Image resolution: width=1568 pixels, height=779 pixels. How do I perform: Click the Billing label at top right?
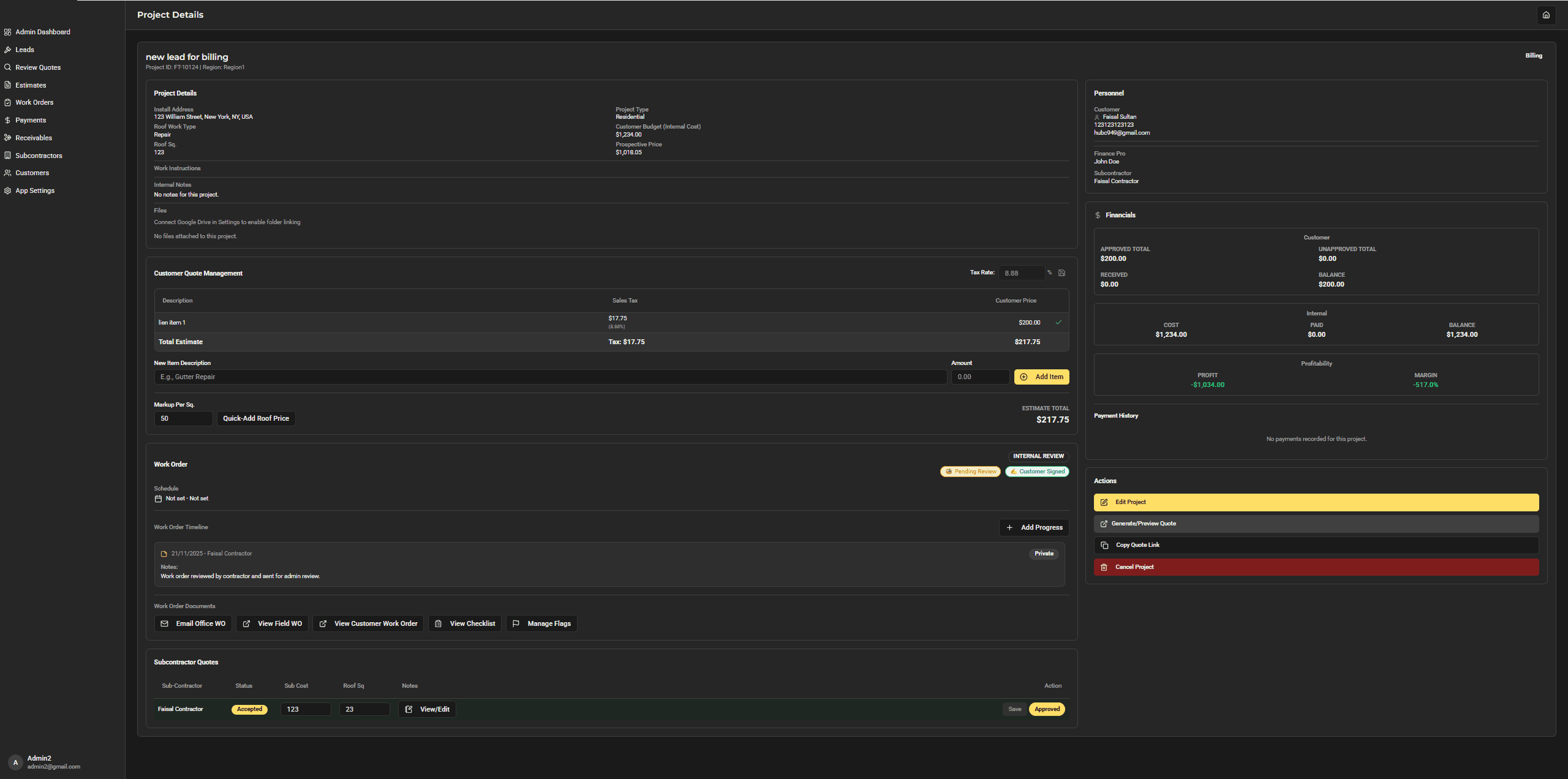(x=1533, y=56)
